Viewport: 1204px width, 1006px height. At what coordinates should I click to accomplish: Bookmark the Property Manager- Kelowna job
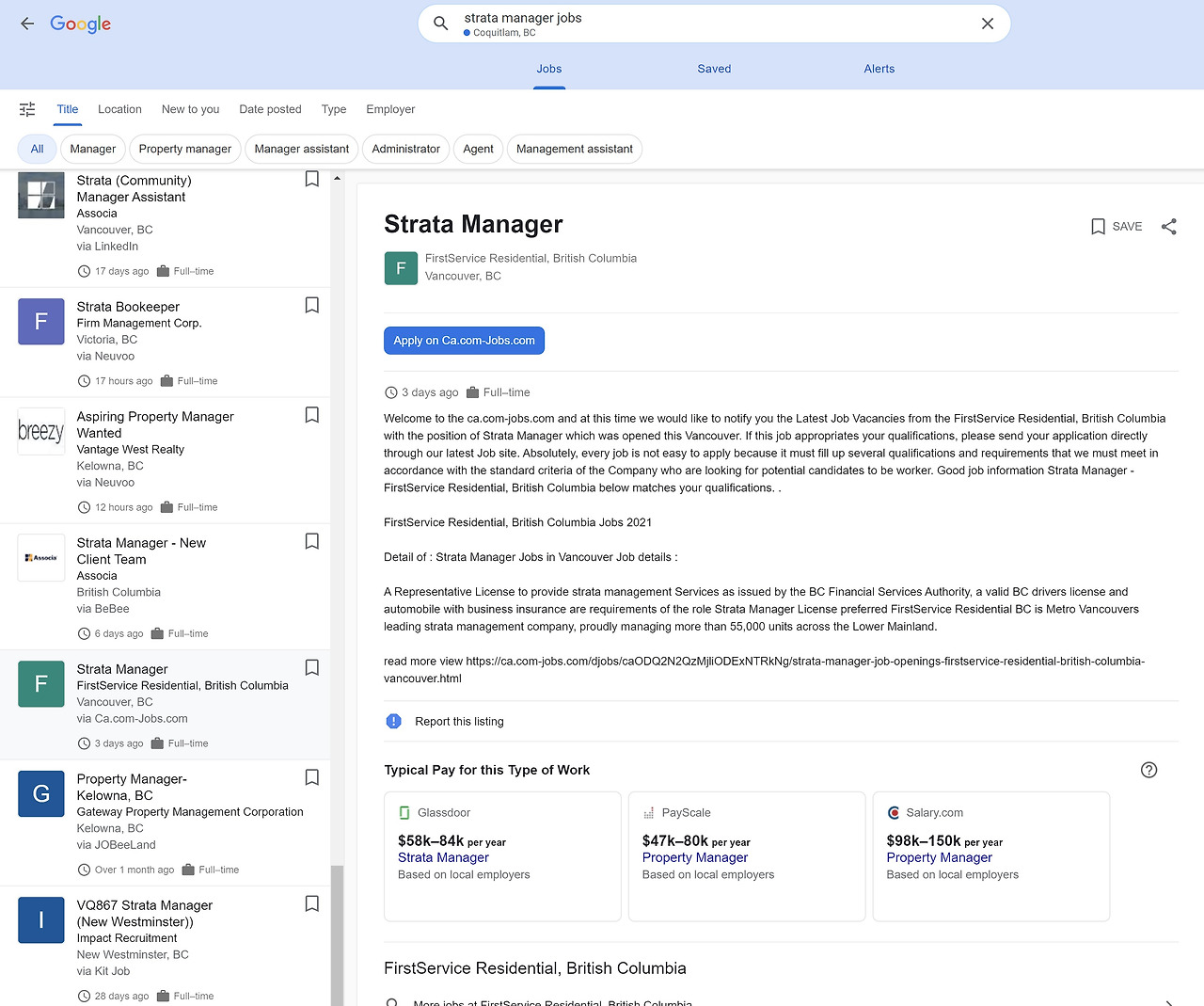(312, 777)
